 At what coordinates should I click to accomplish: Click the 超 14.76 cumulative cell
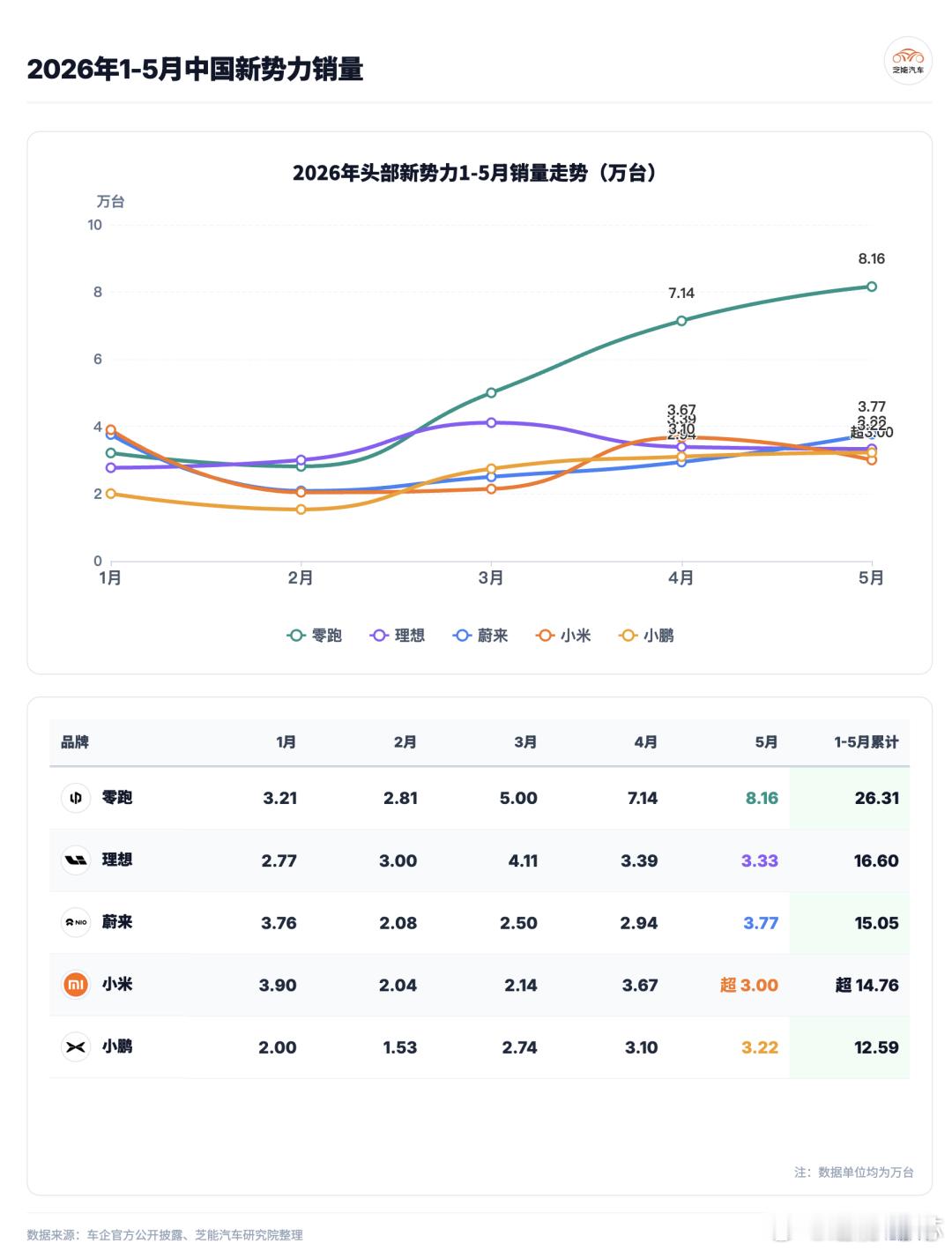(x=867, y=985)
